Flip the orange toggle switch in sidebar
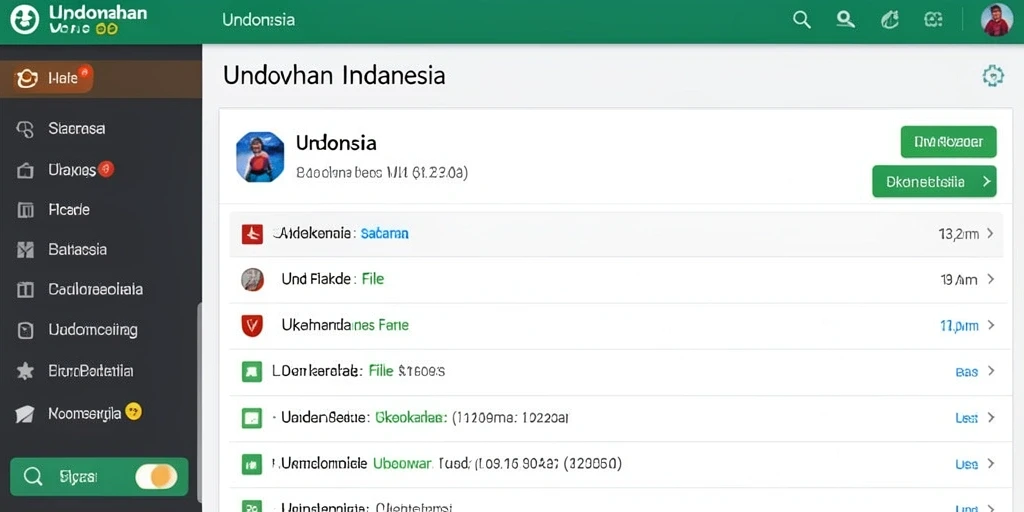The width and height of the screenshot is (1024, 512). [156, 477]
